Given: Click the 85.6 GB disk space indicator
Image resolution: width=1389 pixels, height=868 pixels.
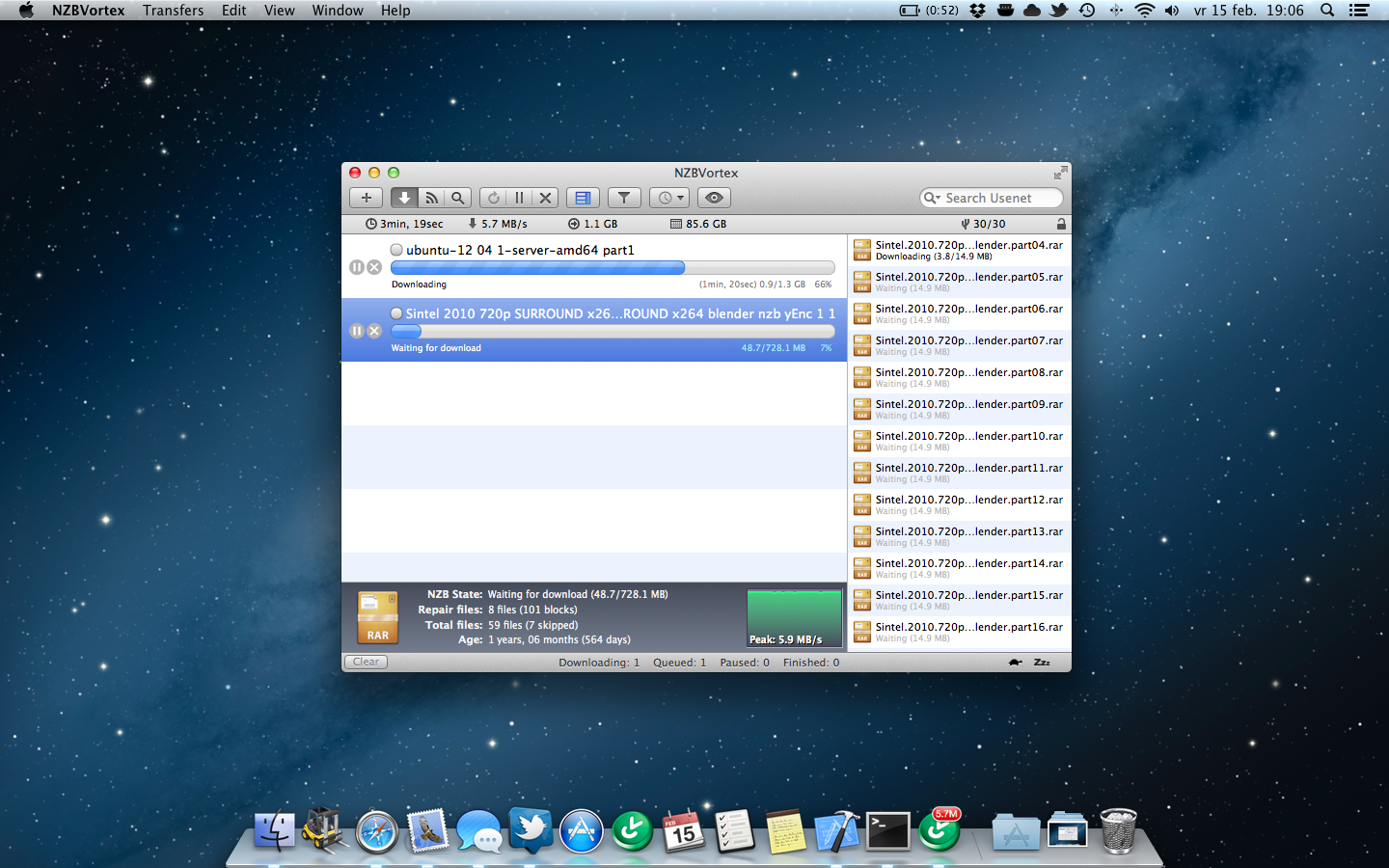Looking at the screenshot, I should click(x=698, y=224).
